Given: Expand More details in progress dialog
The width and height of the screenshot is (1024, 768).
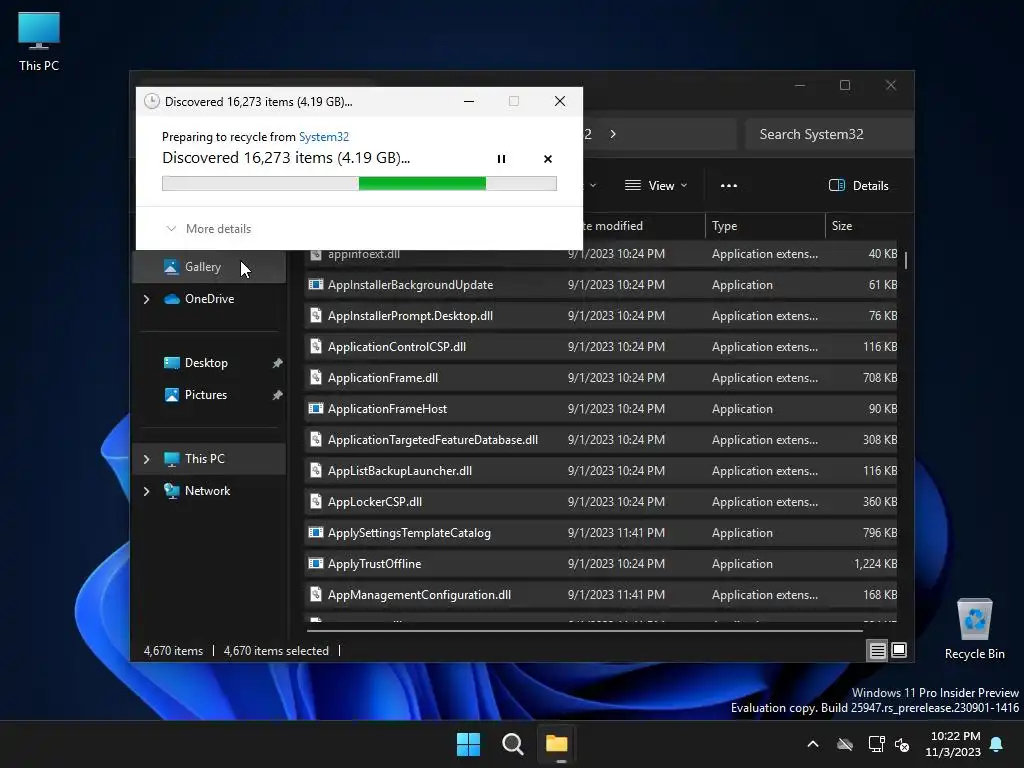Looking at the screenshot, I should (208, 229).
